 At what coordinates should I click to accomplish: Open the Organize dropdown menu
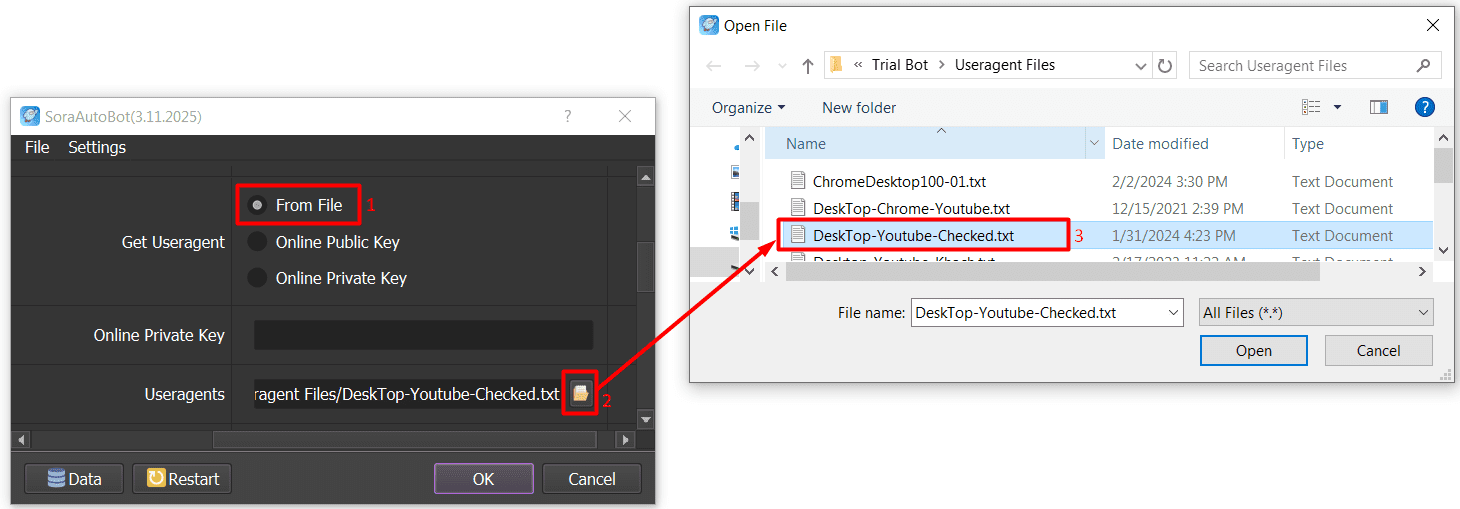pyautogui.click(x=748, y=108)
